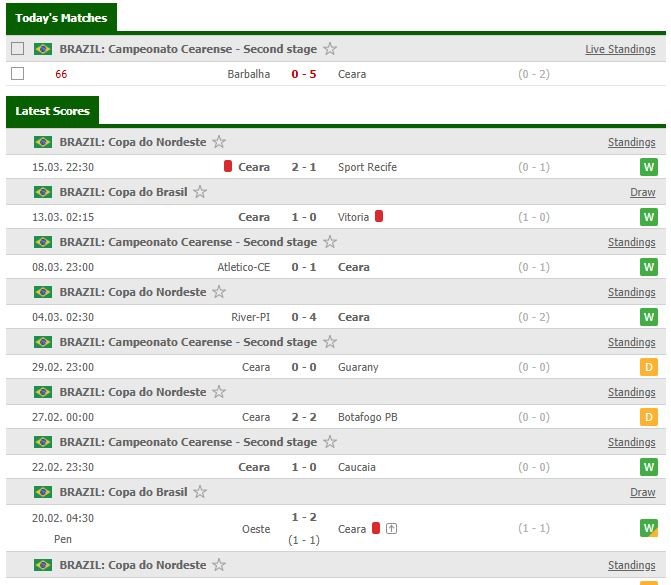Viewport: 671px width, 585px height.
Task: Star Campeonato Cearense above Caucaia match
Action: point(330,442)
